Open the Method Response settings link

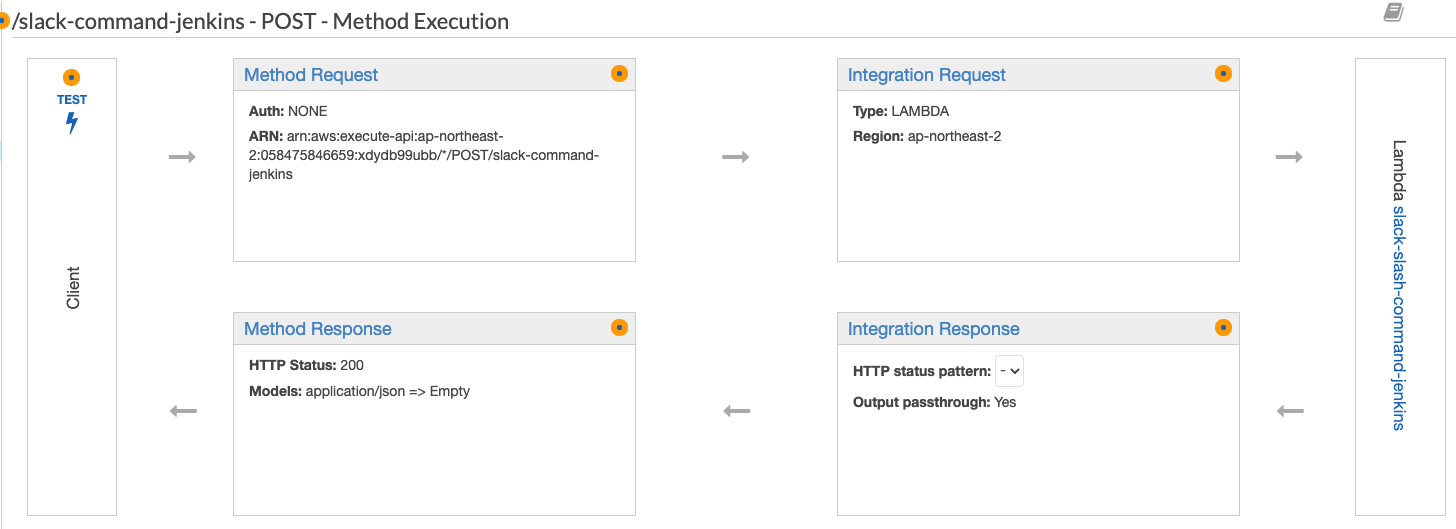pos(317,329)
